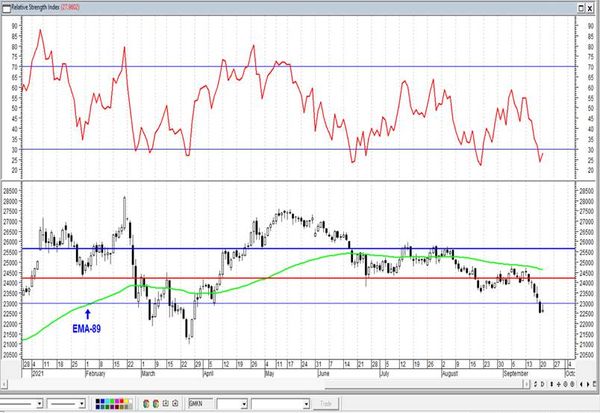This screenshot has width=600, height=413.
Task: Click the black left-arrow chart navigation icon
Action: [x=581, y=384]
